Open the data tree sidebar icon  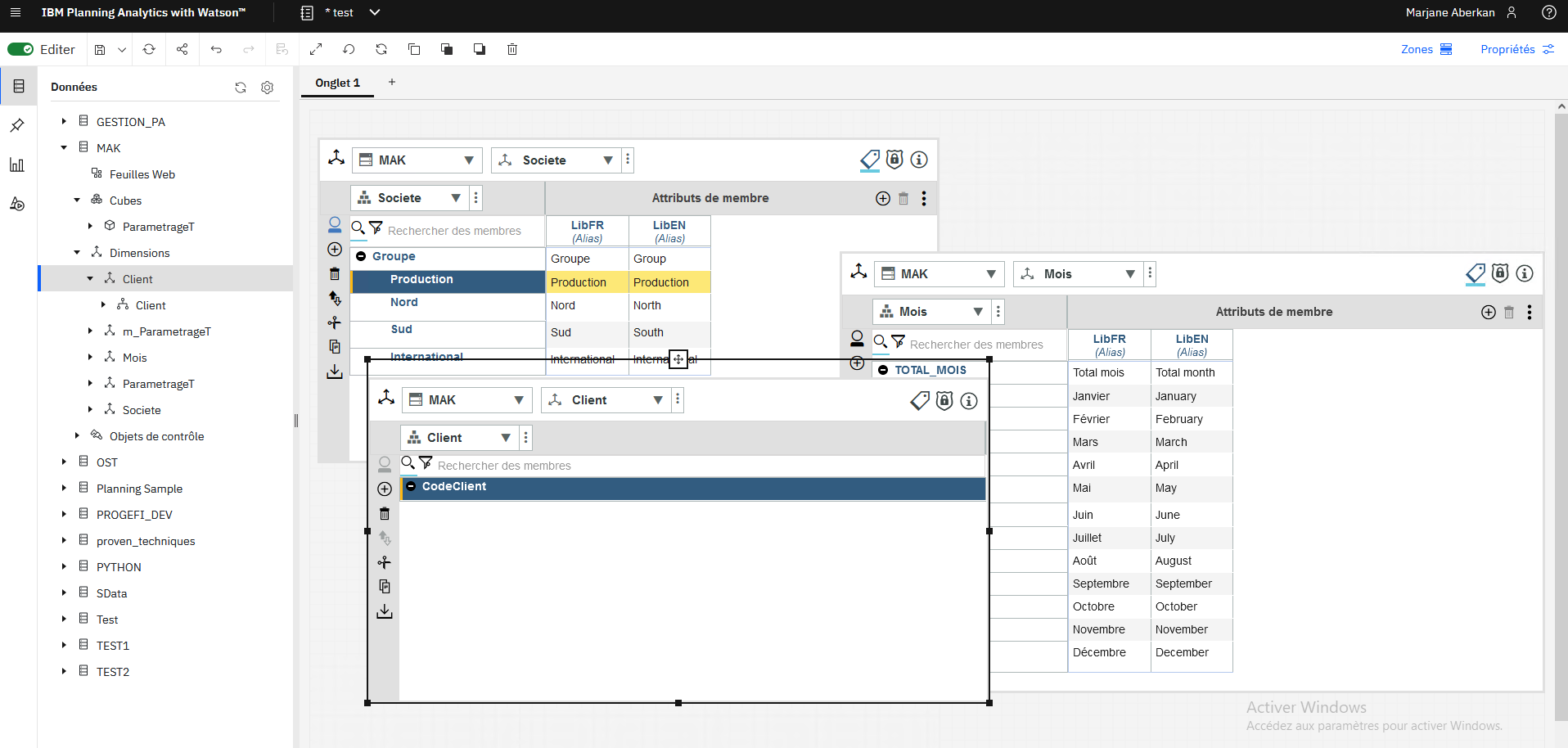pos(18,86)
